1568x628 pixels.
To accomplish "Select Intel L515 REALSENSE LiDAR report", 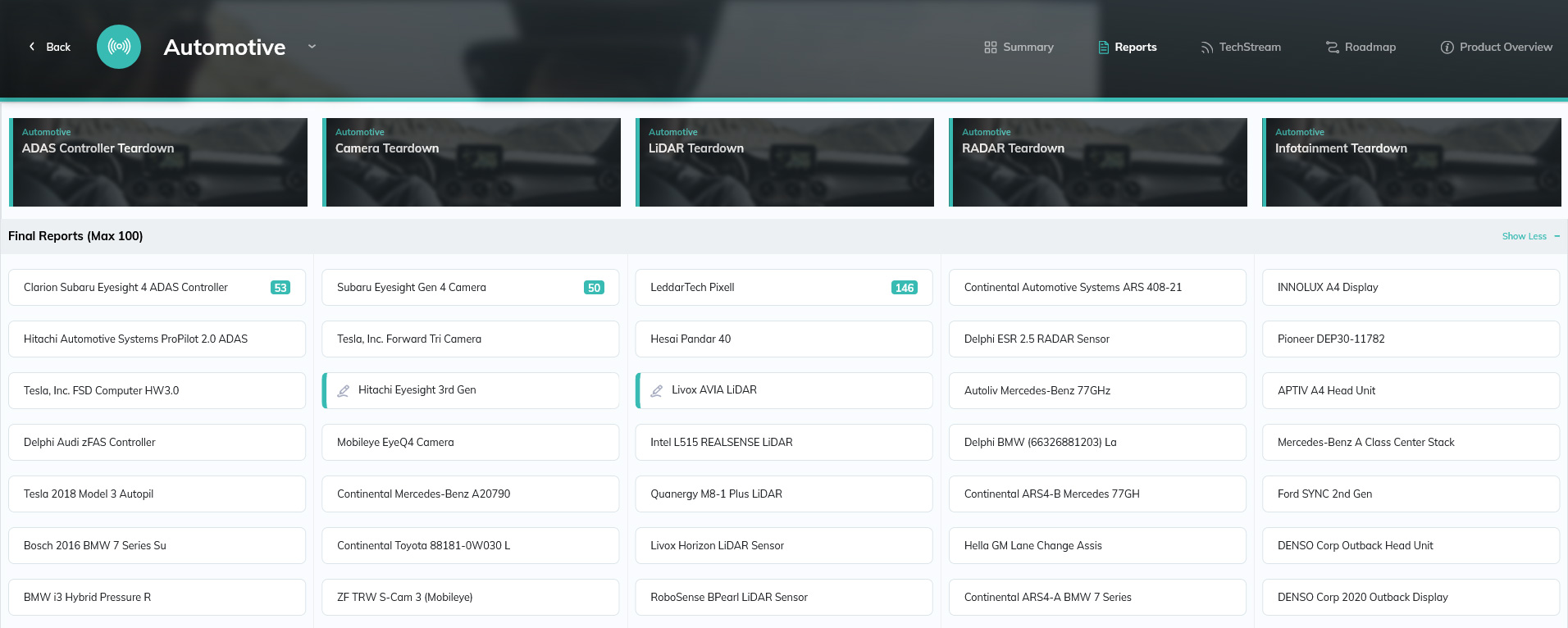I will click(784, 442).
